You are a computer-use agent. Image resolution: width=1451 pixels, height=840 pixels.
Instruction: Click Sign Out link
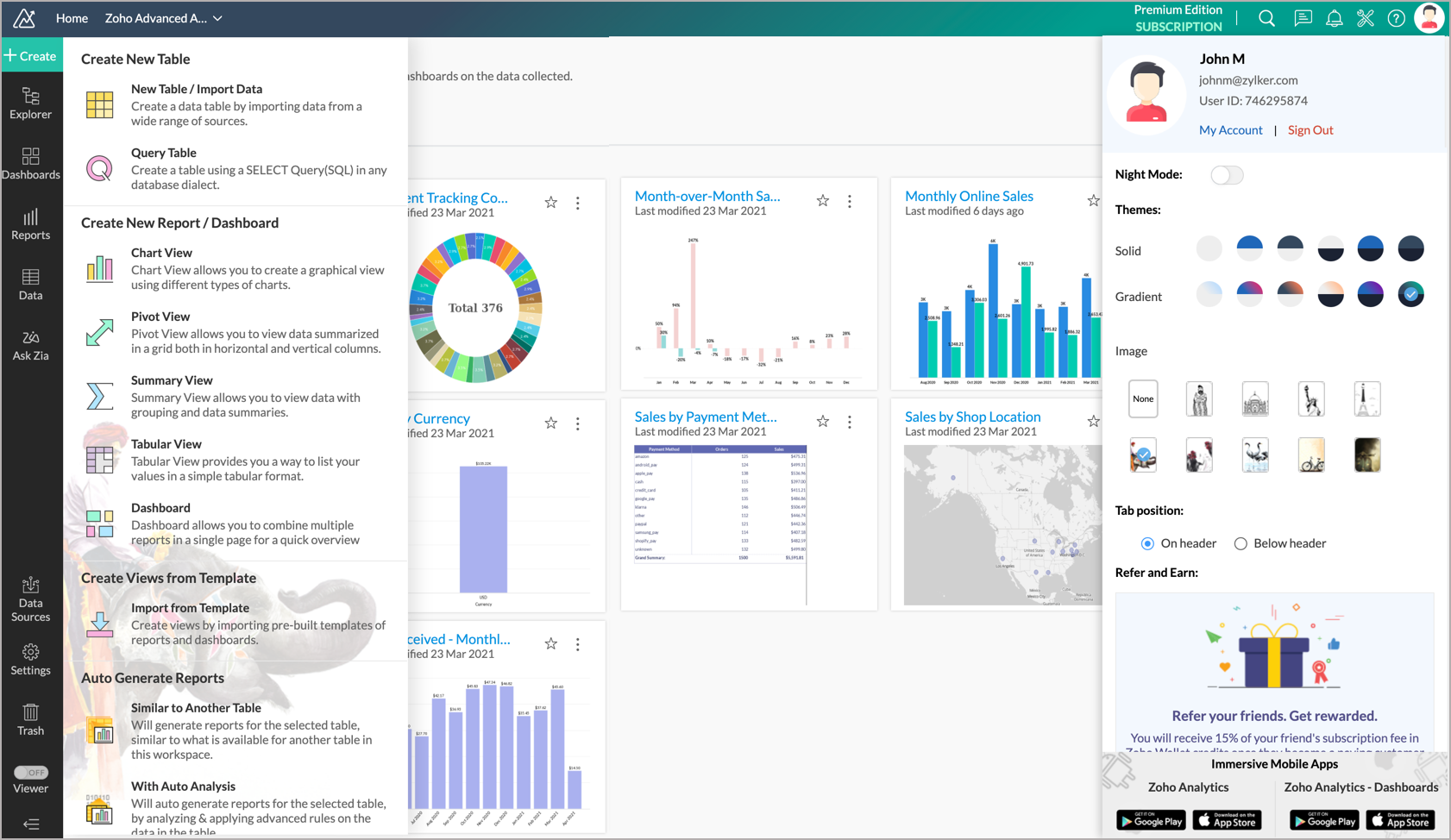tap(1310, 130)
